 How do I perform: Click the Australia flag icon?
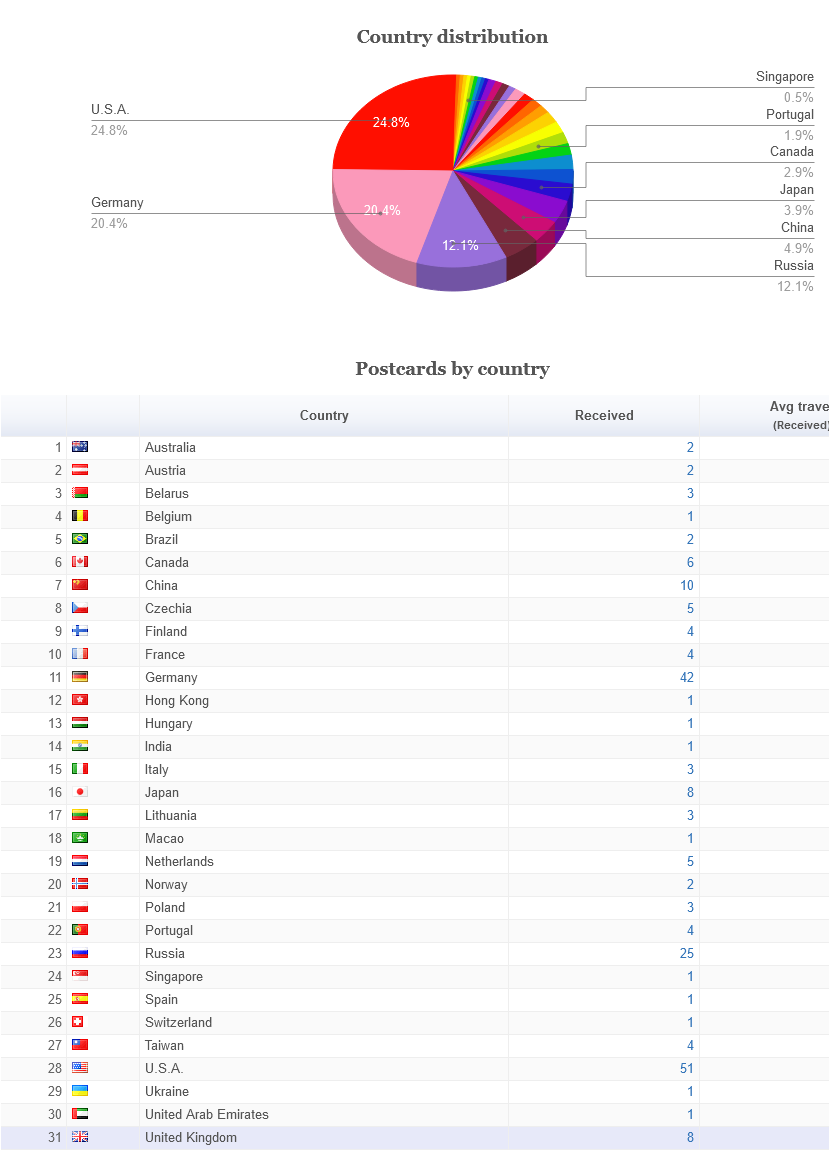pos(80,447)
